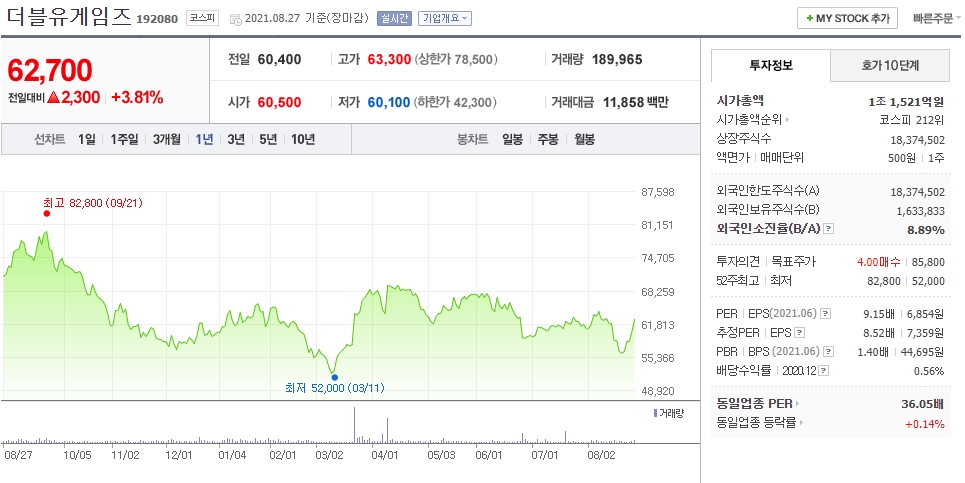Click the 하한가 42,300 limit text
This screenshot has width=965, height=483.
point(455,102)
